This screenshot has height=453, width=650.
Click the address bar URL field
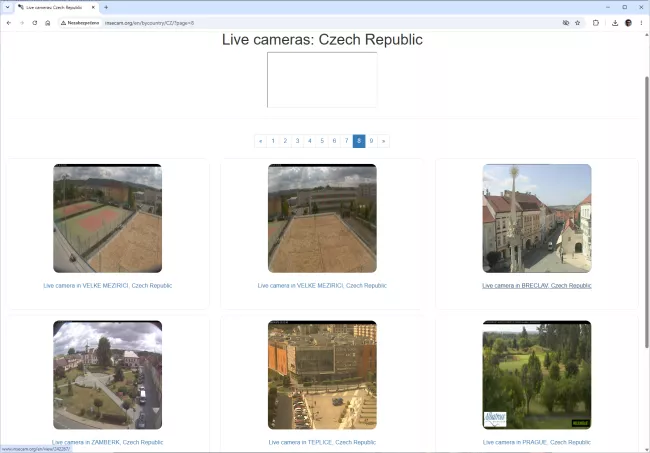[332, 23]
